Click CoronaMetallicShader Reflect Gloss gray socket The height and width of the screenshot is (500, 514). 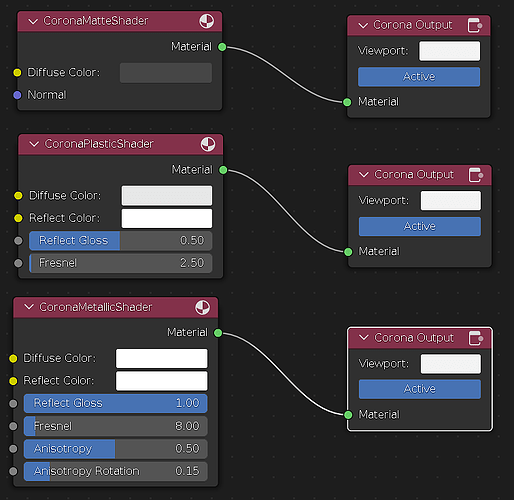click(13, 404)
